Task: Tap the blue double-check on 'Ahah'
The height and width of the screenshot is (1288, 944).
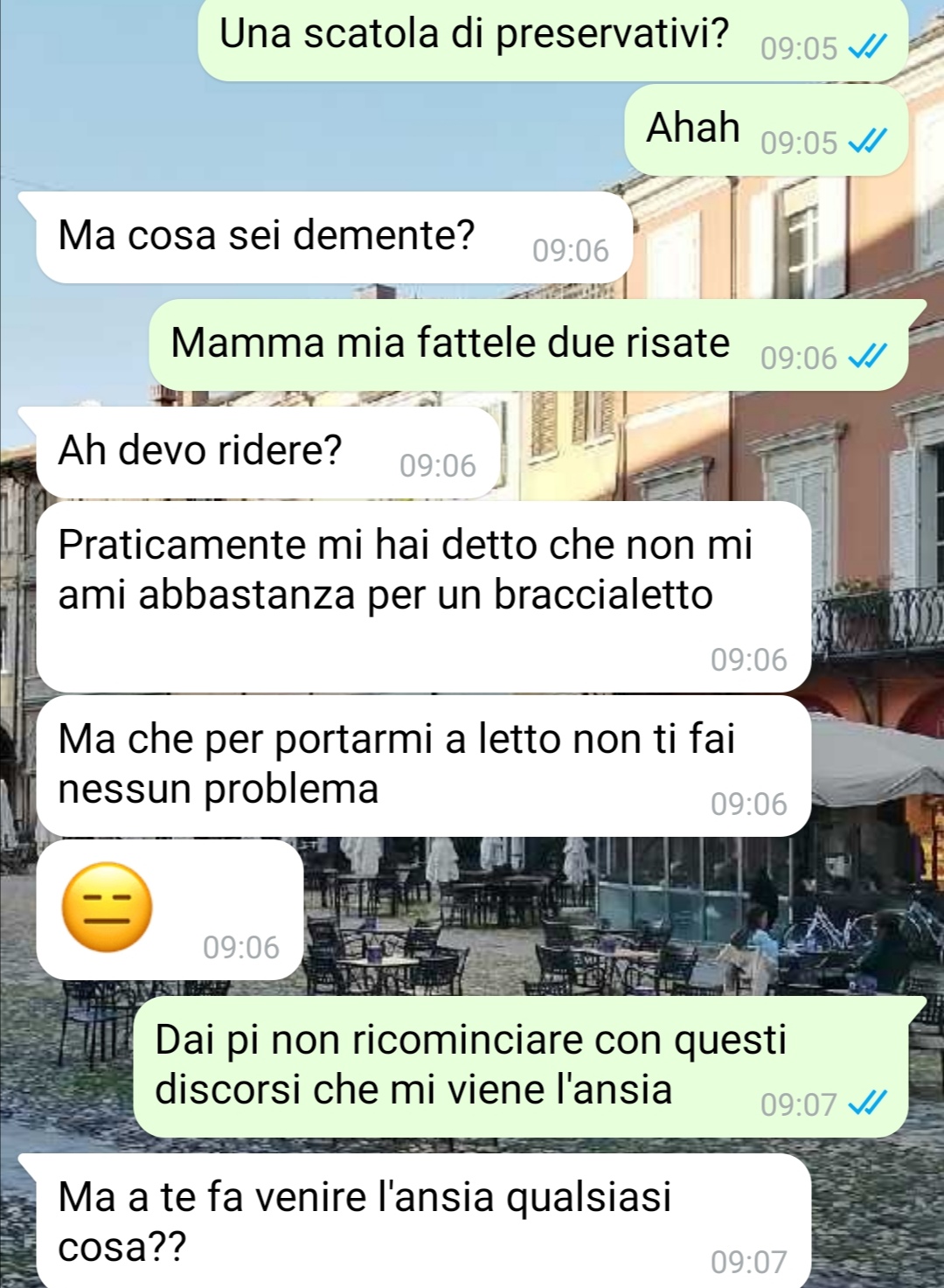Action: pyautogui.click(x=867, y=141)
